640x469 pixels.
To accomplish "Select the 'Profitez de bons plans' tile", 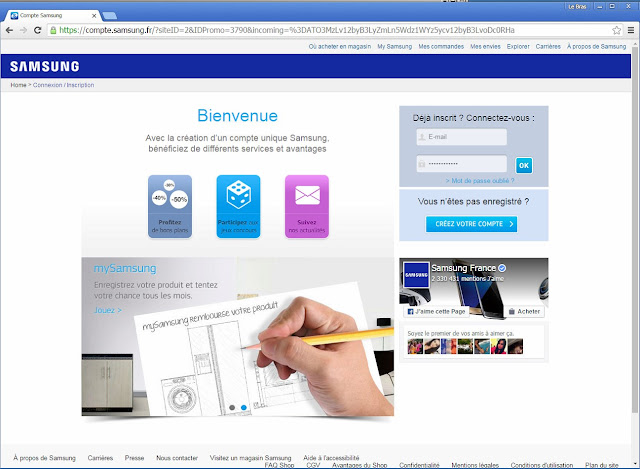I will click(170, 206).
